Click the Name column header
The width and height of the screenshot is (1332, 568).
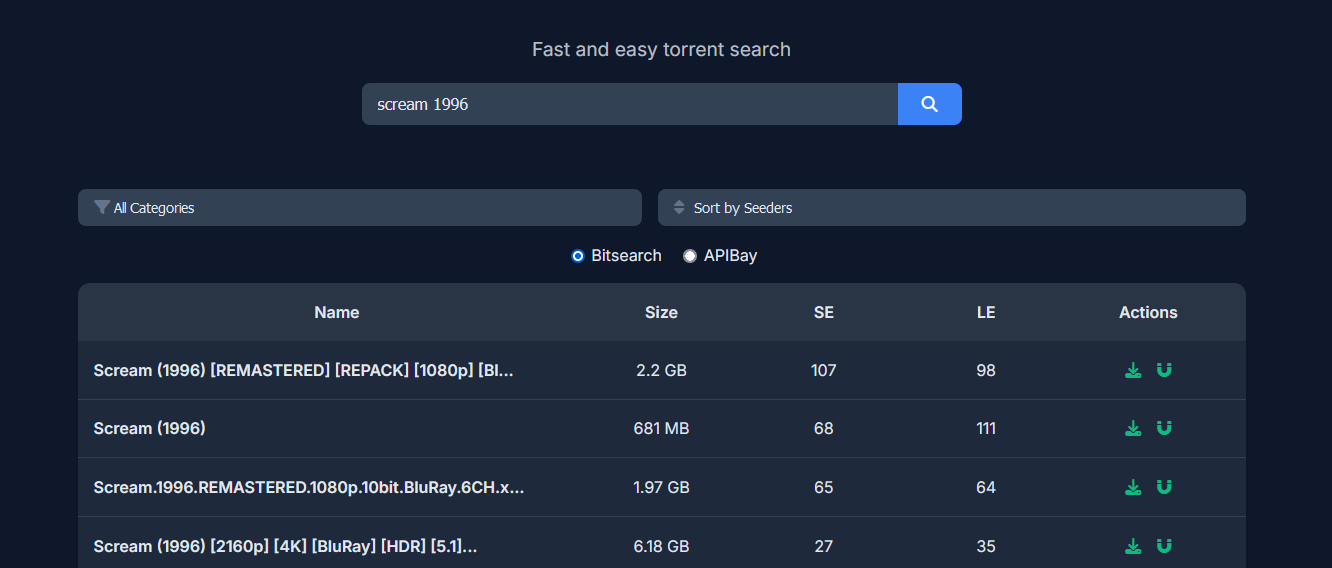point(337,312)
